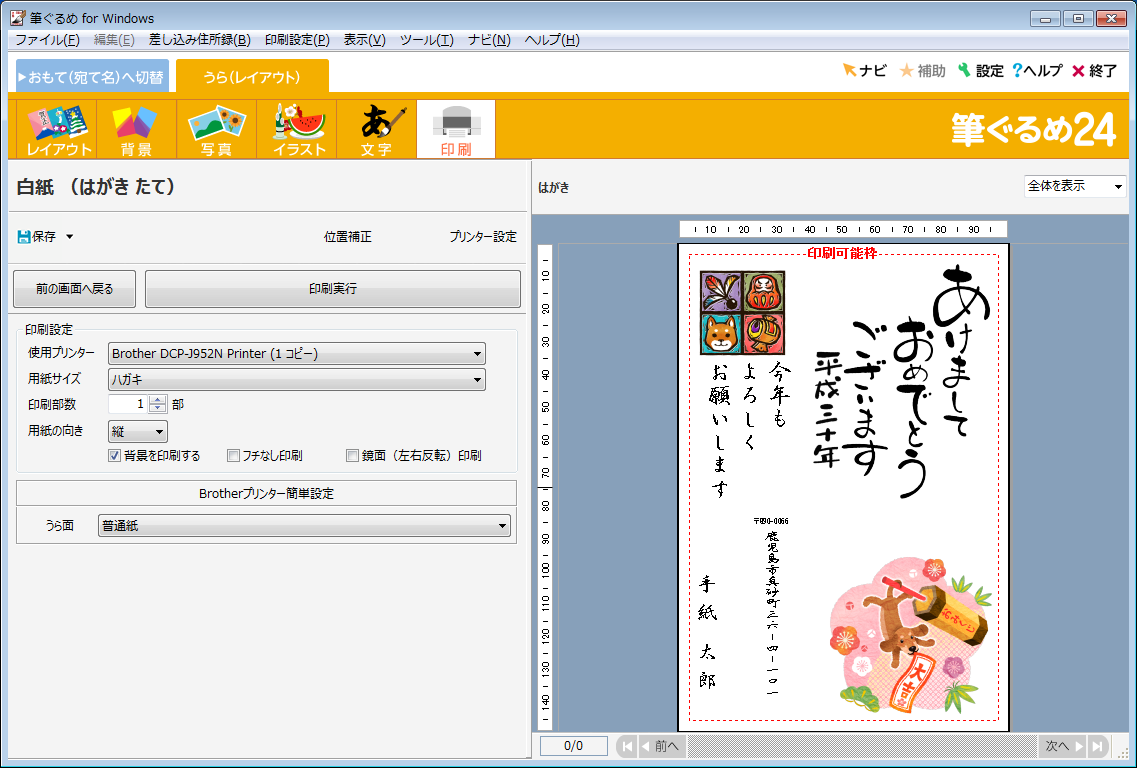The height and width of the screenshot is (768, 1137).
Task: Open the 文字 text tool
Action: pos(376,130)
